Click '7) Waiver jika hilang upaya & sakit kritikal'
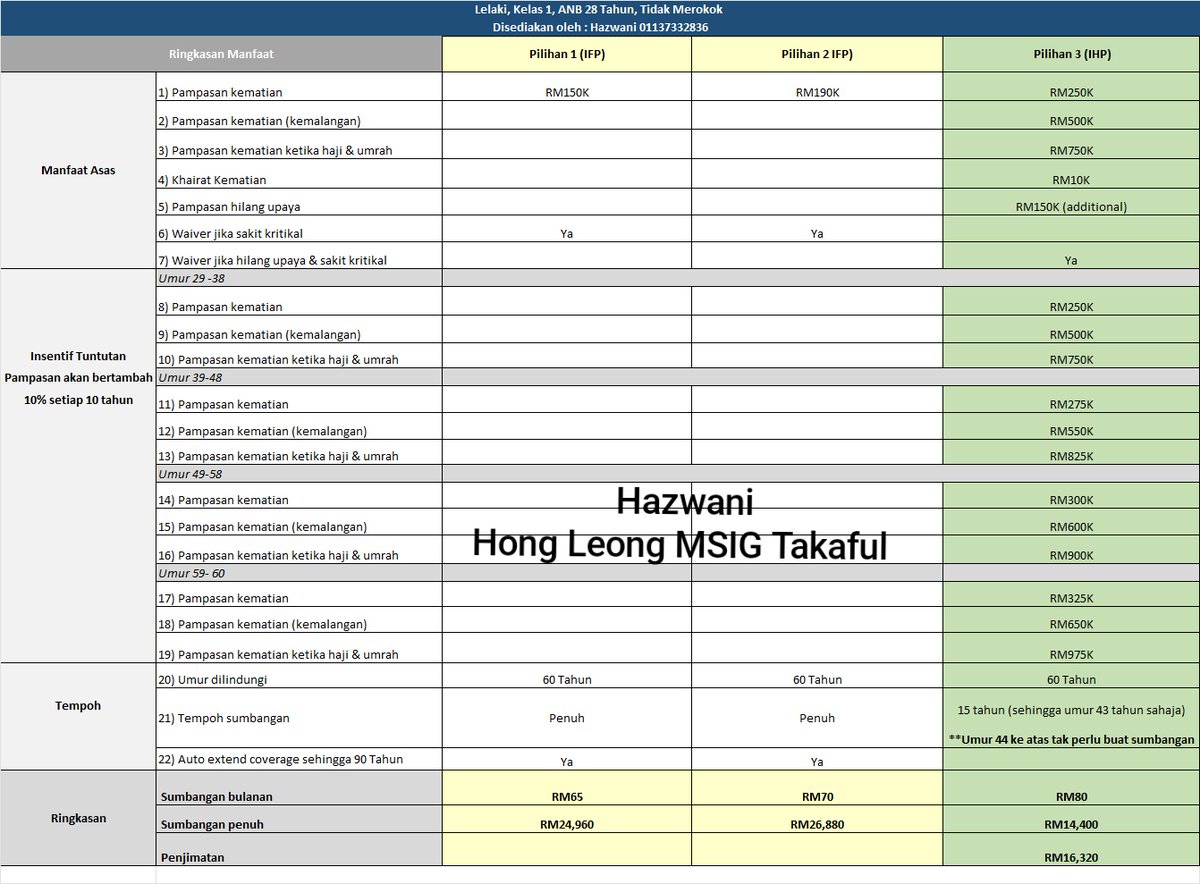 (272, 260)
